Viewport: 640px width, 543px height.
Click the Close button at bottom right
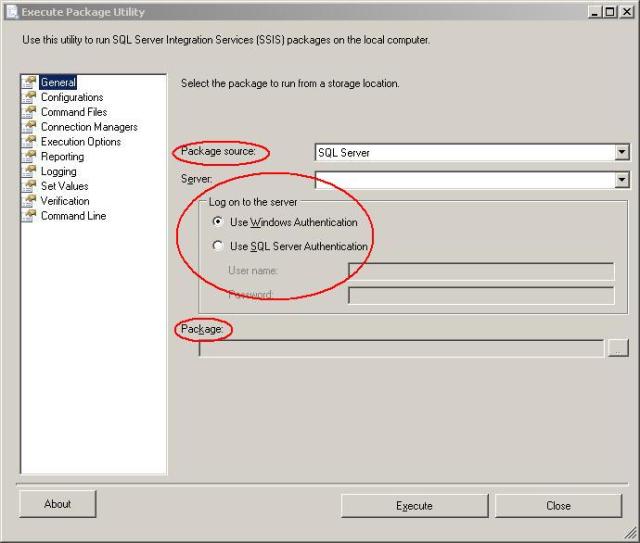pos(558,506)
